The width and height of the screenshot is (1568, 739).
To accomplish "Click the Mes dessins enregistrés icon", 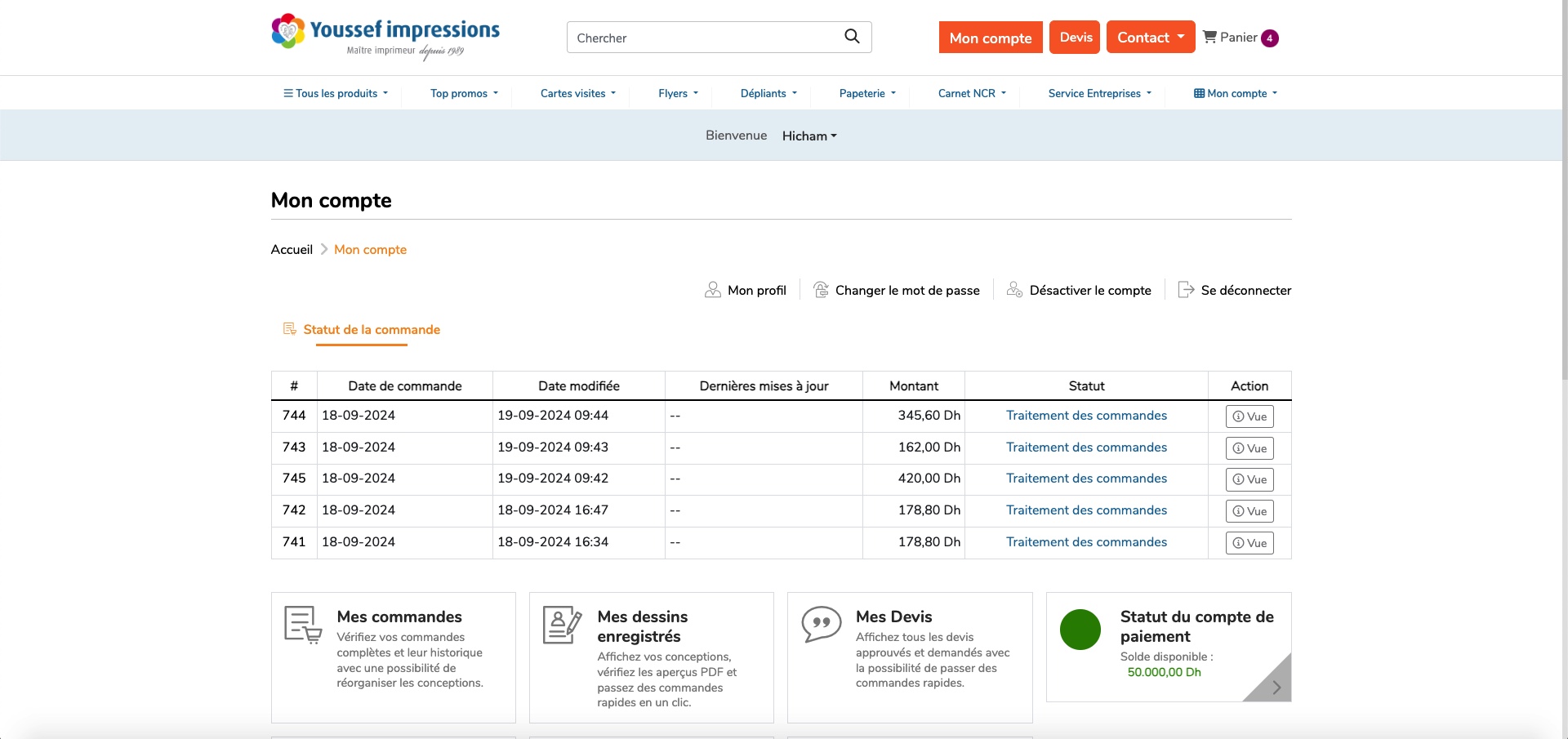I will coord(562,625).
